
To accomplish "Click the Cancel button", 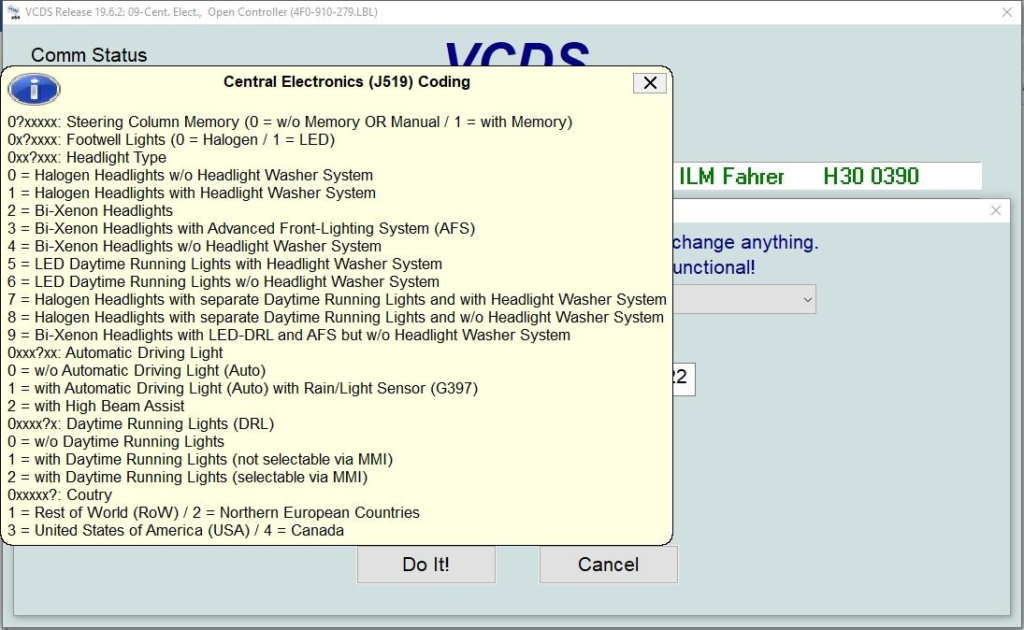I will [x=608, y=564].
